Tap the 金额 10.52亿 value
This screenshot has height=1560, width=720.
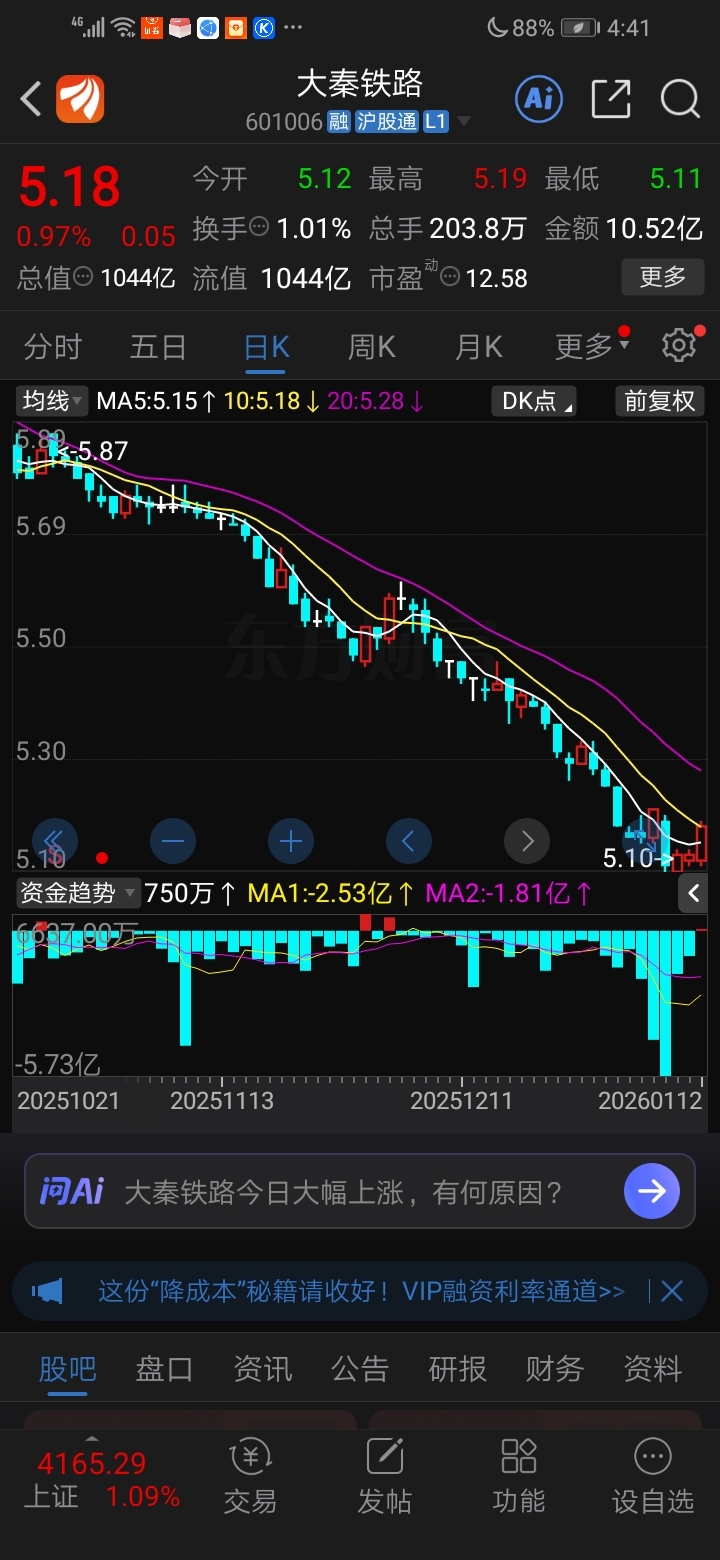(x=654, y=228)
